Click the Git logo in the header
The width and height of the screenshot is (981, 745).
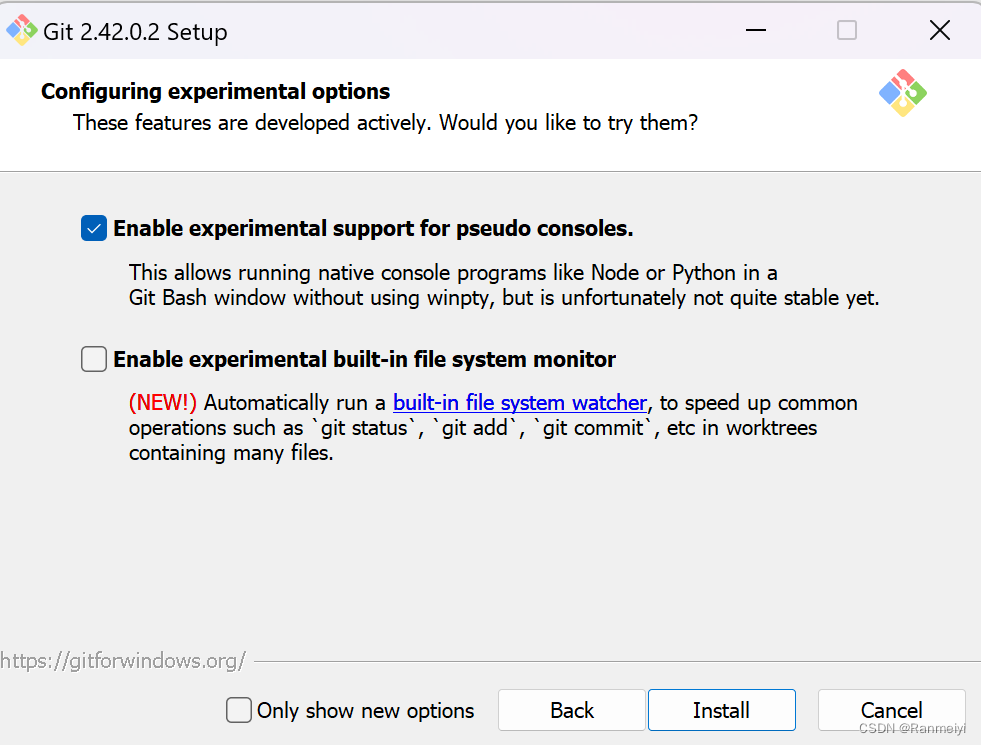902,94
